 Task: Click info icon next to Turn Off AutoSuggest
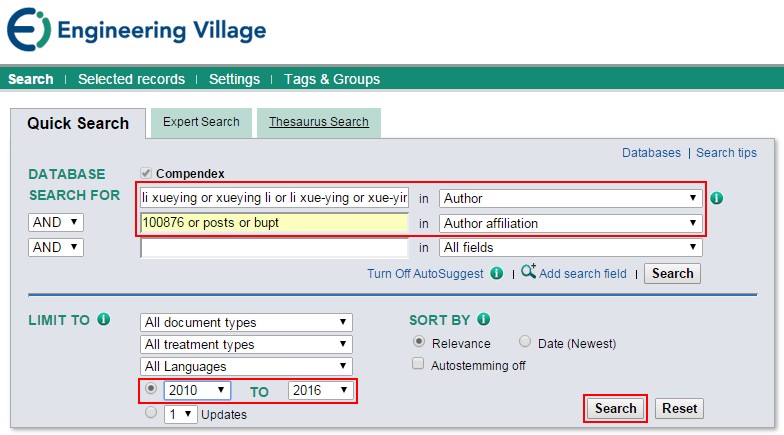[497, 273]
